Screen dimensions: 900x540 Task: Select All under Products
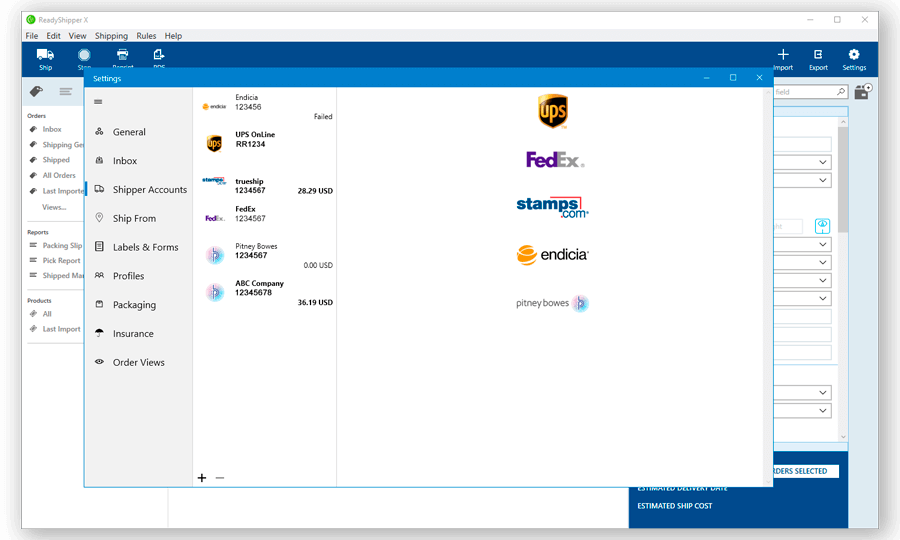point(46,314)
